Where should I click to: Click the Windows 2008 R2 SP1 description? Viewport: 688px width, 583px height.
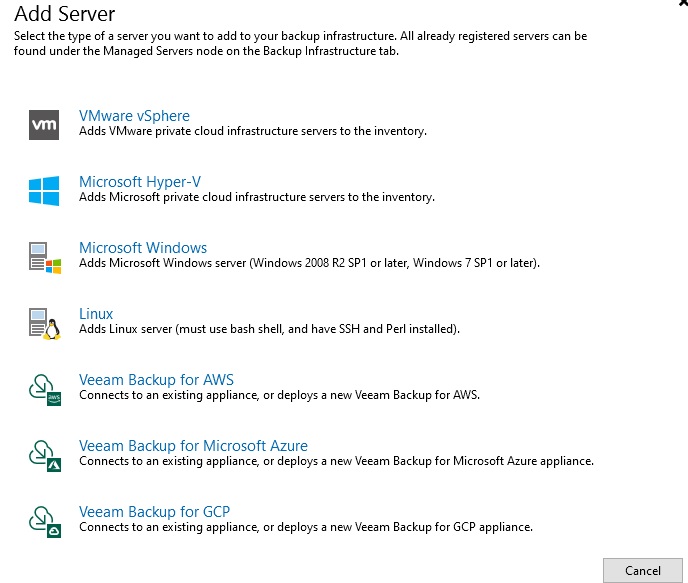point(309,263)
